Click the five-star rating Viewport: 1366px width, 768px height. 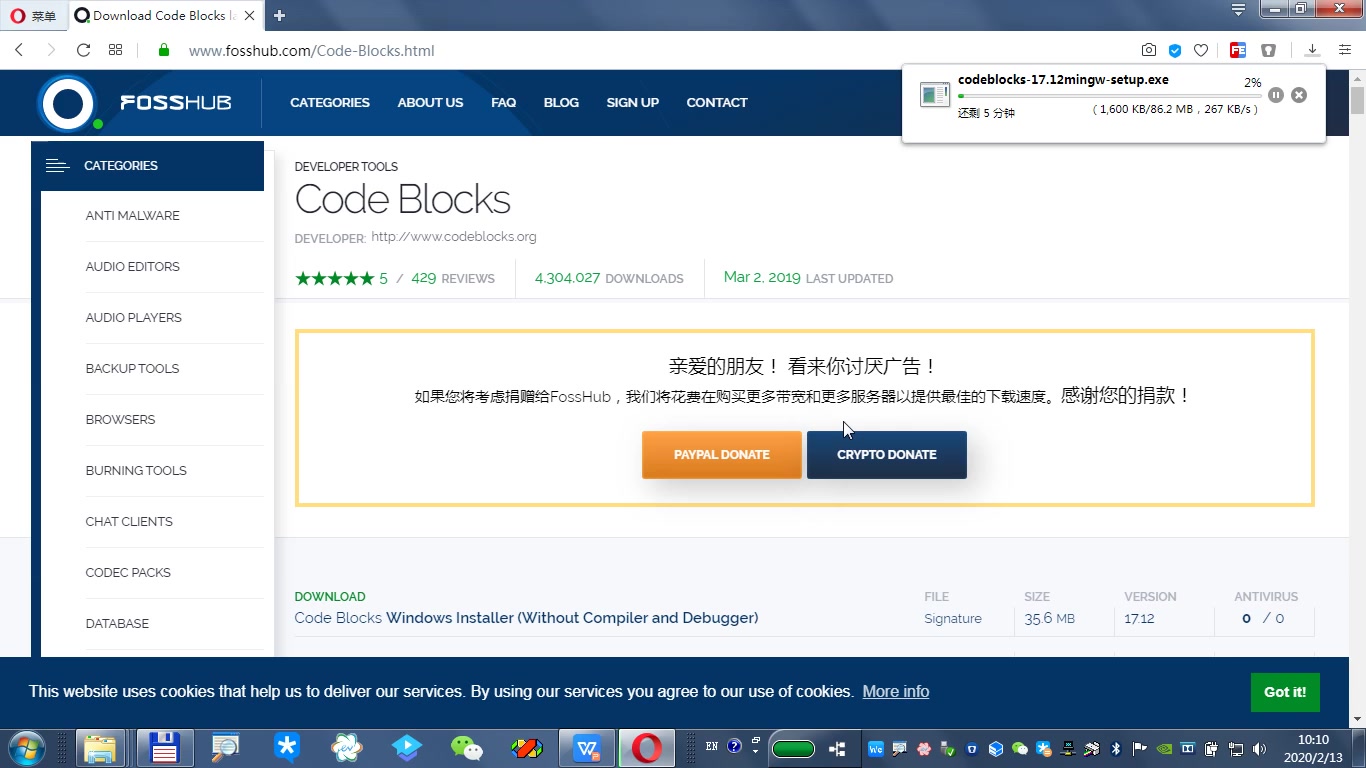(334, 278)
